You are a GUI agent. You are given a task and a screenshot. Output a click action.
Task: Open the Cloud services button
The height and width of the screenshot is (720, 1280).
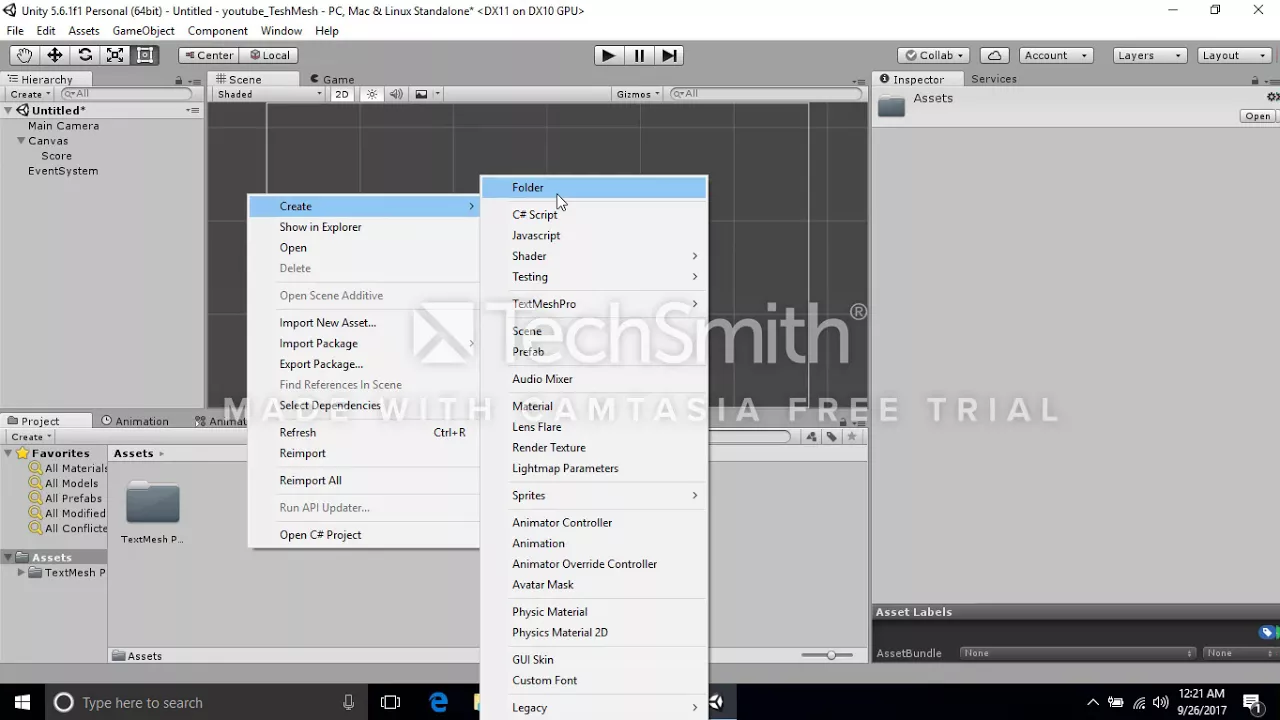994,55
